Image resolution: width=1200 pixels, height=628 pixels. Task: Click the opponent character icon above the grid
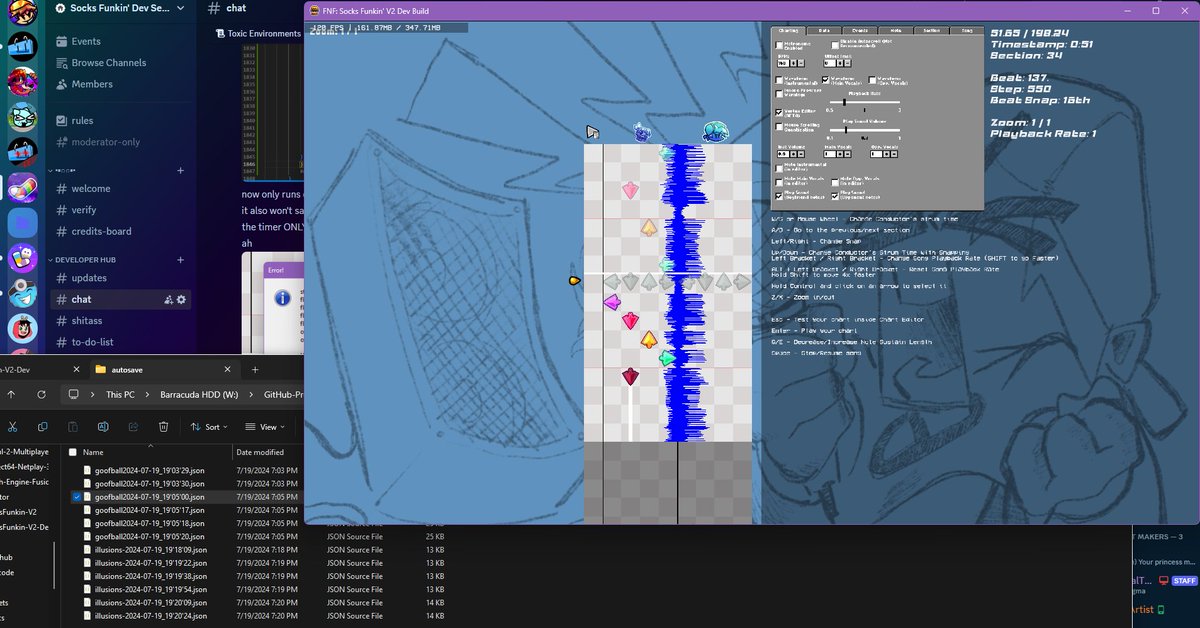click(x=643, y=132)
